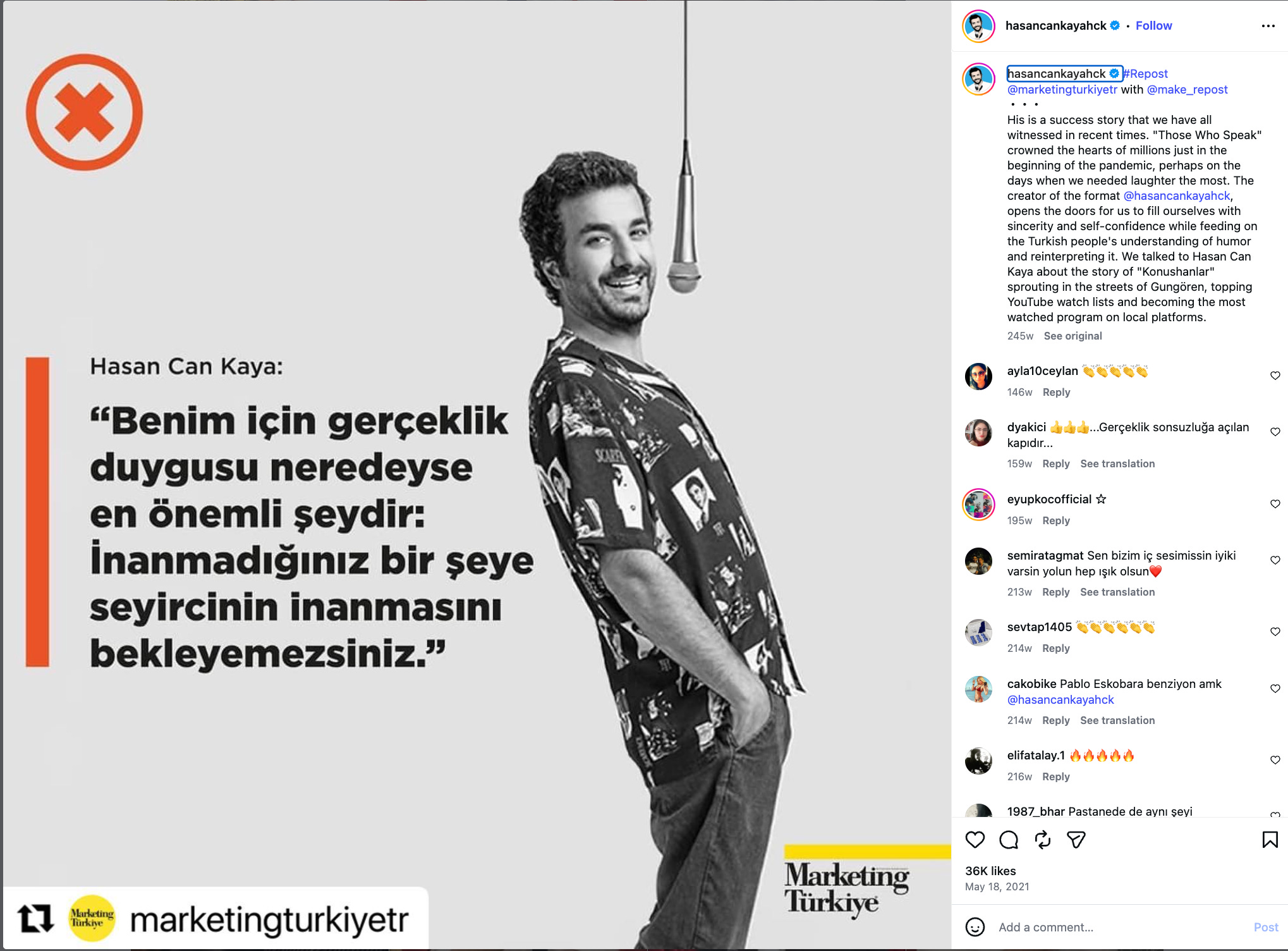Screen dimensions: 1288x951
Task: Like ayla10ceylan's comment
Action: point(1275,376)
